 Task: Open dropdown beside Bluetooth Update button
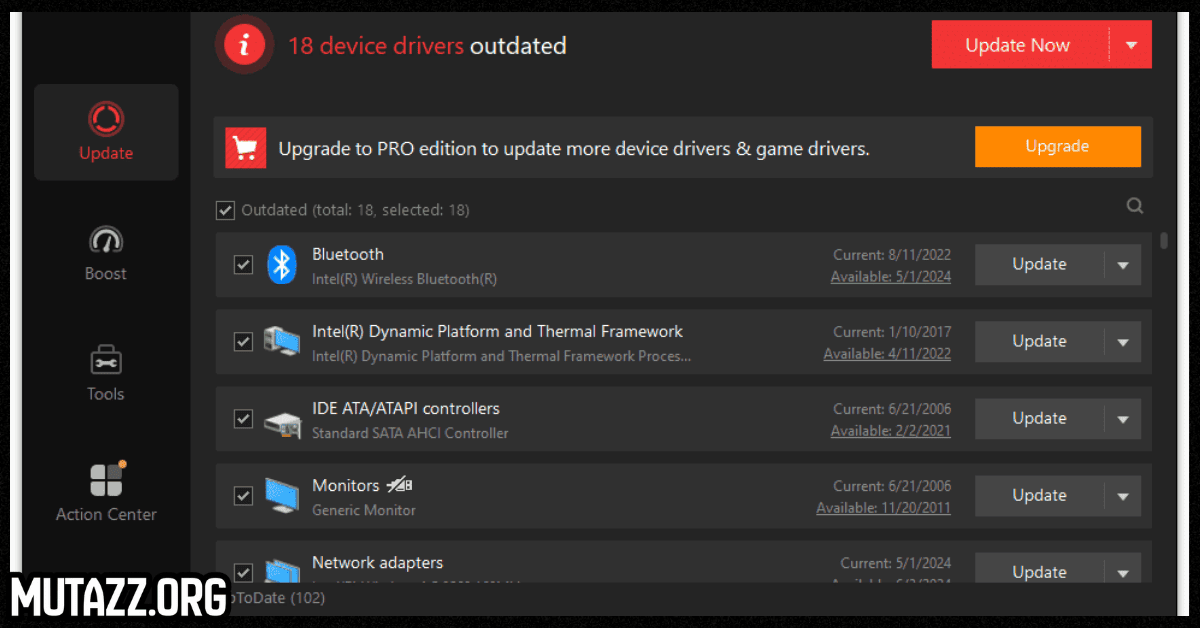click(x=1124, y=264)
